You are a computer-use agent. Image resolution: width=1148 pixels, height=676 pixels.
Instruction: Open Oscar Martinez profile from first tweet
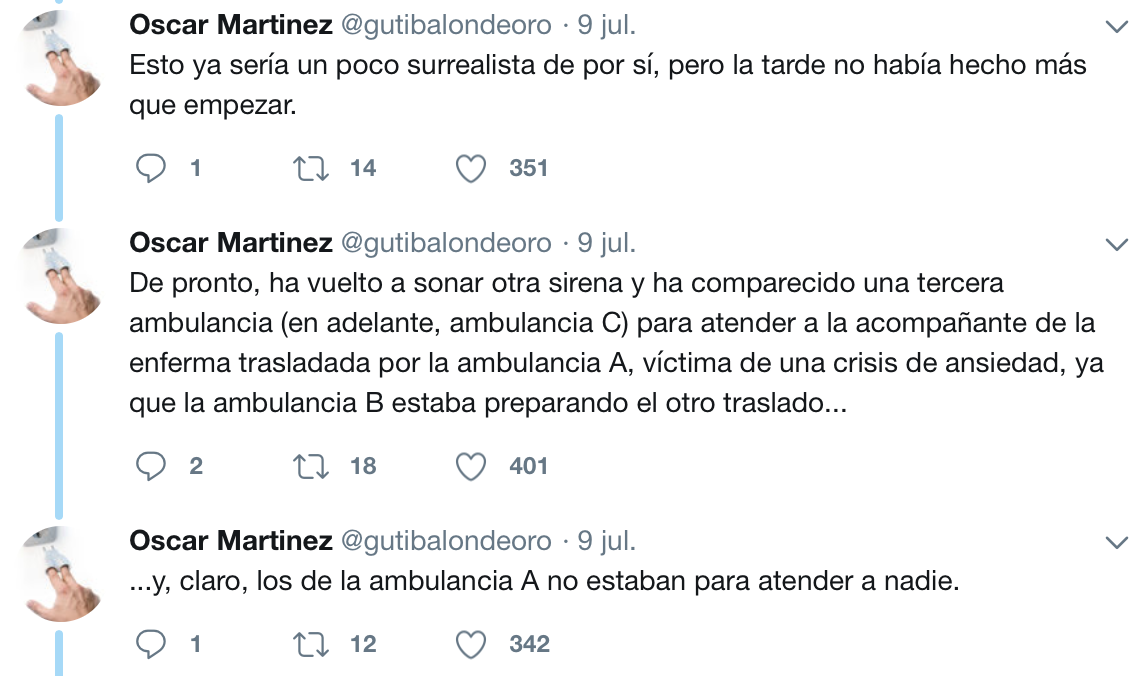click(231, 25)
